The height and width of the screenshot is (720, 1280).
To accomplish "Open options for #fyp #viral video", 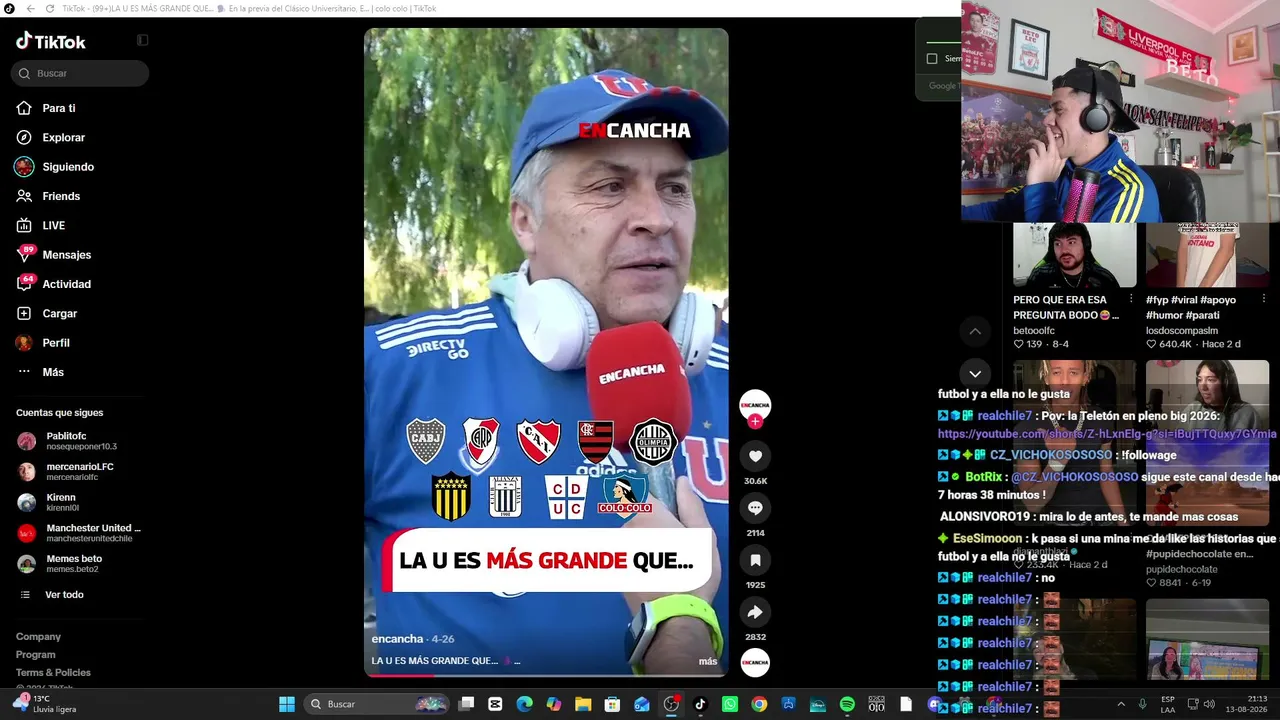I will pos(1264,299).
